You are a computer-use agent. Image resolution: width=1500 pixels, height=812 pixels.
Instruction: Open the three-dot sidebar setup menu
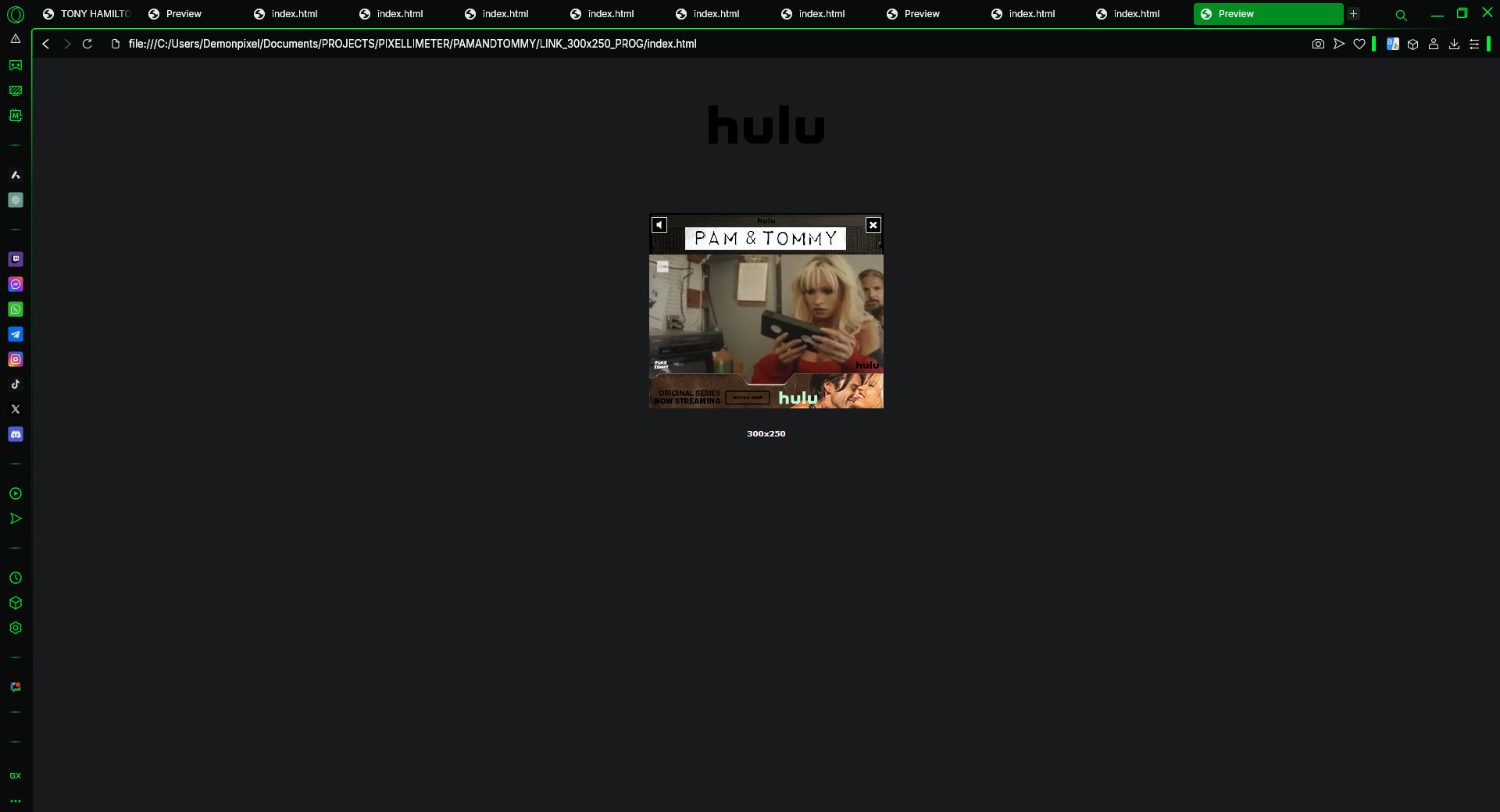click(16, 801)
